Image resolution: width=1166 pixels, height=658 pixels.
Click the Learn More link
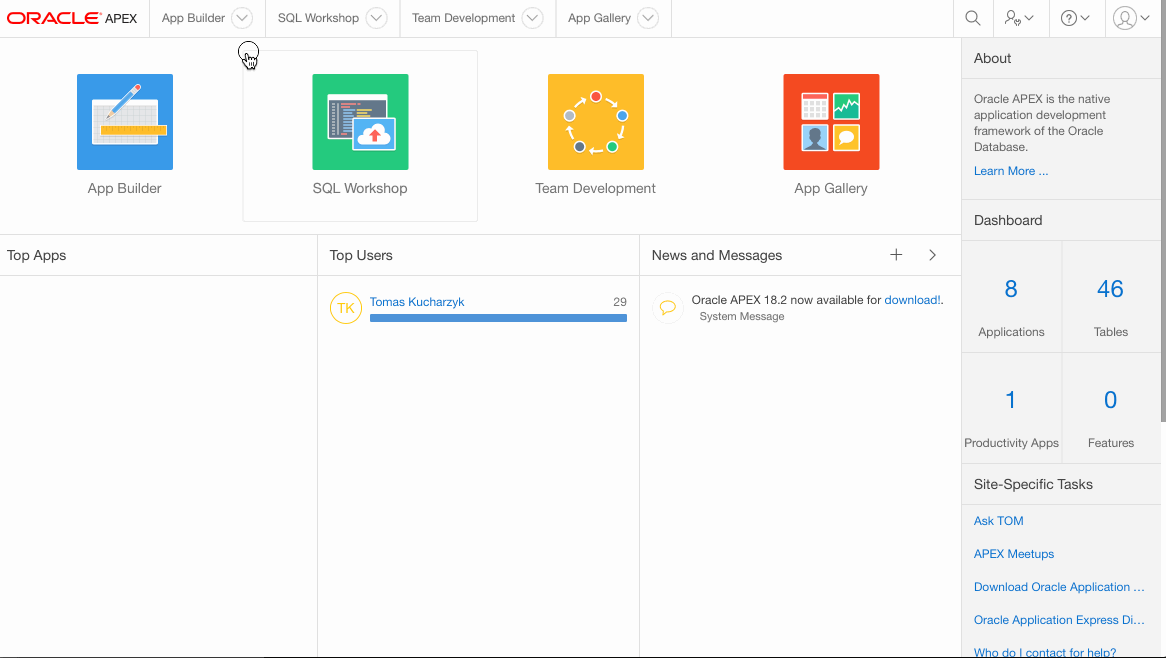[1011, 171]
